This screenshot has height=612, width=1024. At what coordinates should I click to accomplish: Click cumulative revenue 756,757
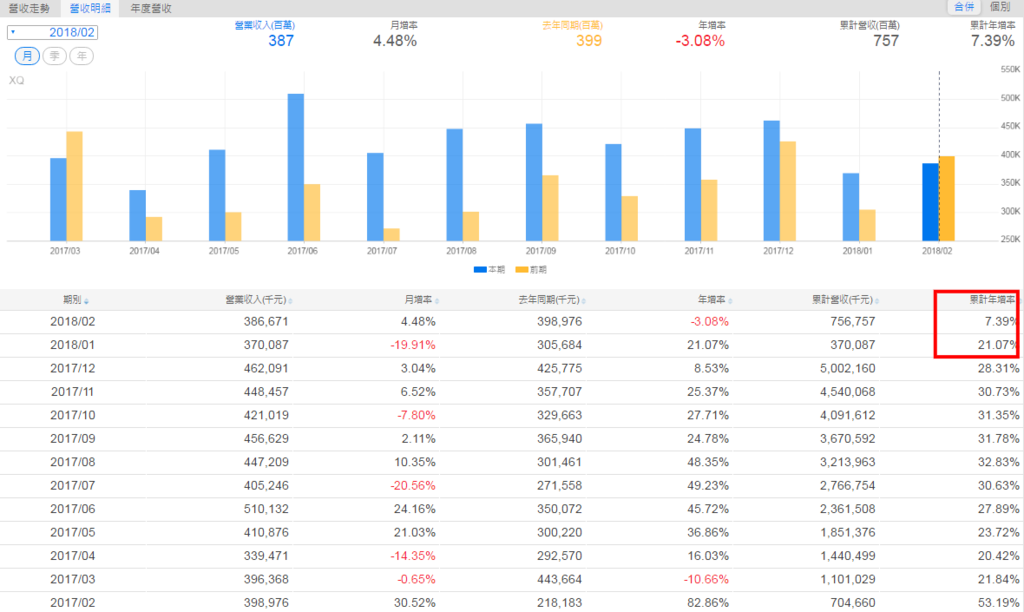(853, 321)
